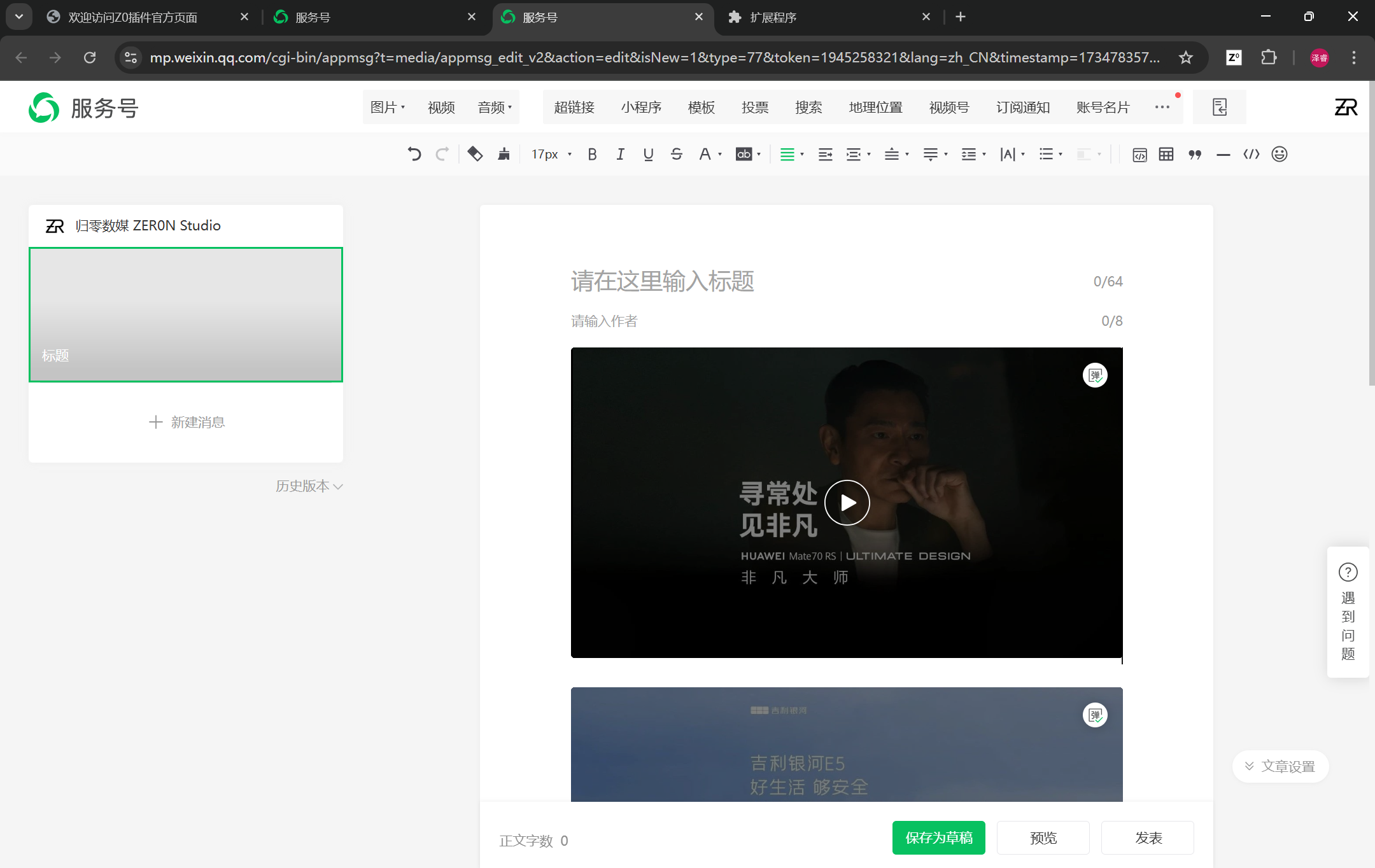The width and height of the screenshot is (1375, 868).
Task: Switch to the Z0插件官方页面 tab
Action: coord(148,17)
